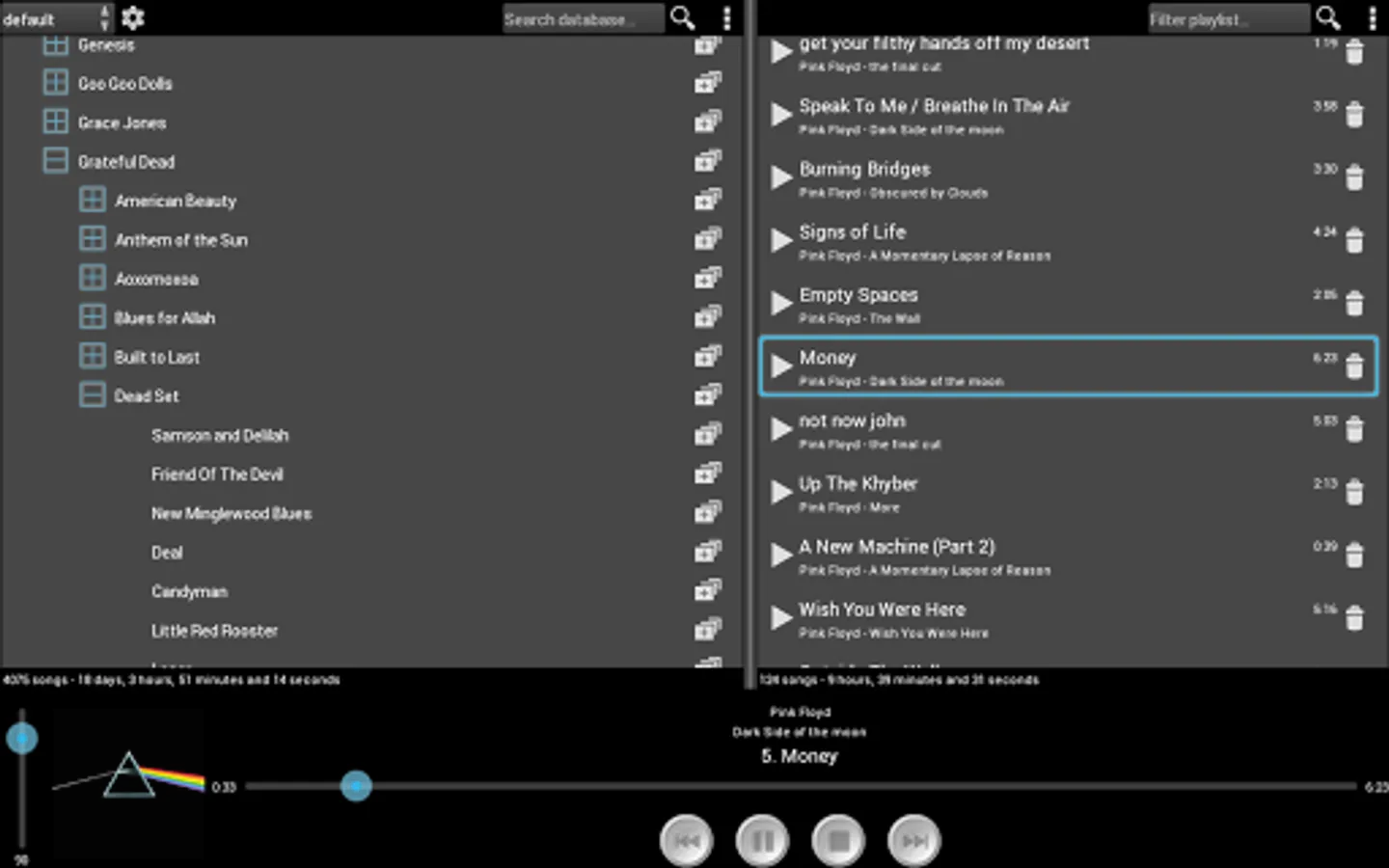Add Samson and Delilah to playlist

(x=708, y=434)
